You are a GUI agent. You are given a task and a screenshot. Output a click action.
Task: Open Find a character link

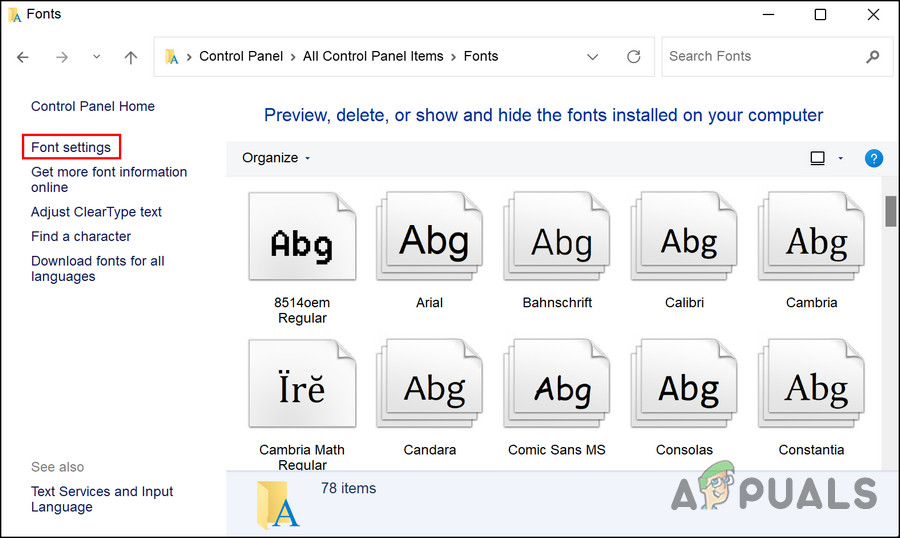81,237
